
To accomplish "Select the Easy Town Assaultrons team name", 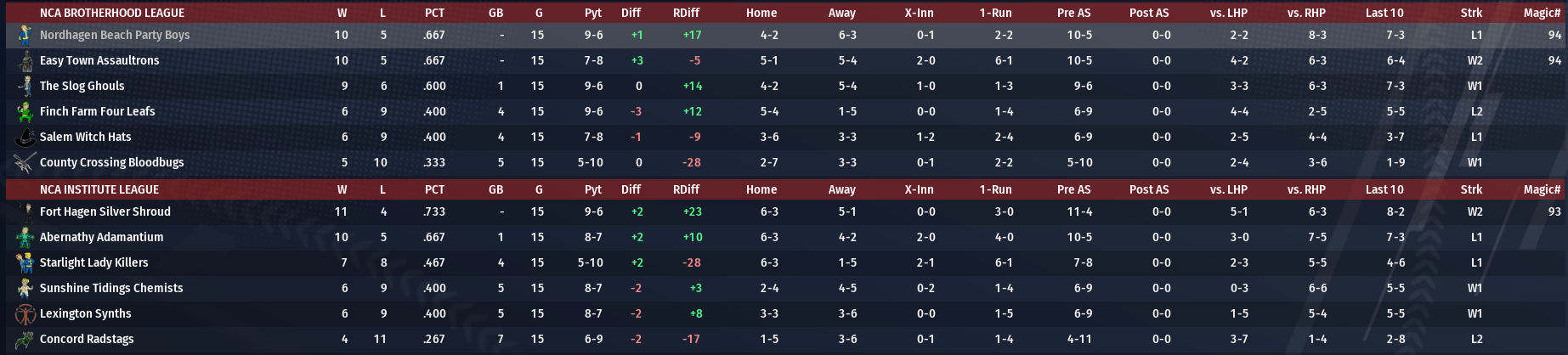I will (99, 61).
